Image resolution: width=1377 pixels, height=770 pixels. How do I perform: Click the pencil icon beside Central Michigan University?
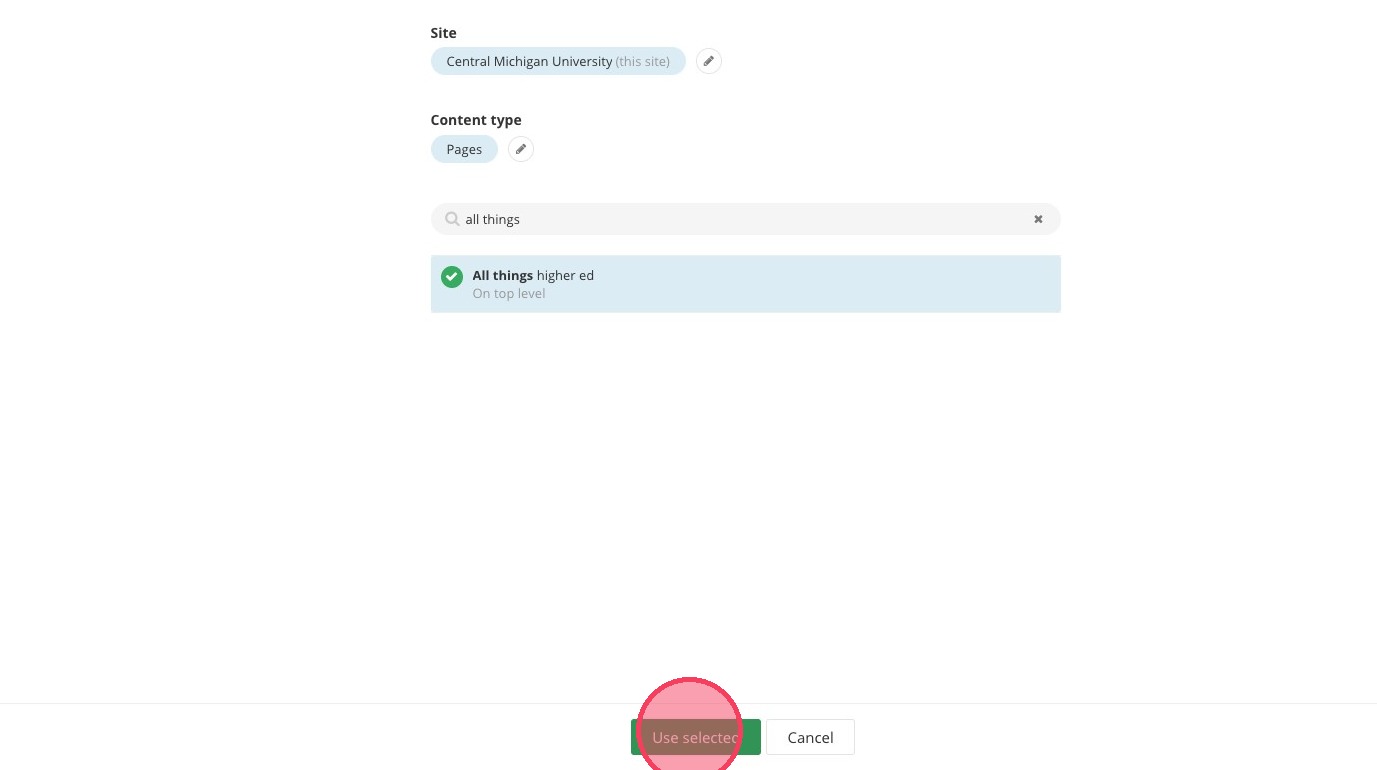coord(708,61)
